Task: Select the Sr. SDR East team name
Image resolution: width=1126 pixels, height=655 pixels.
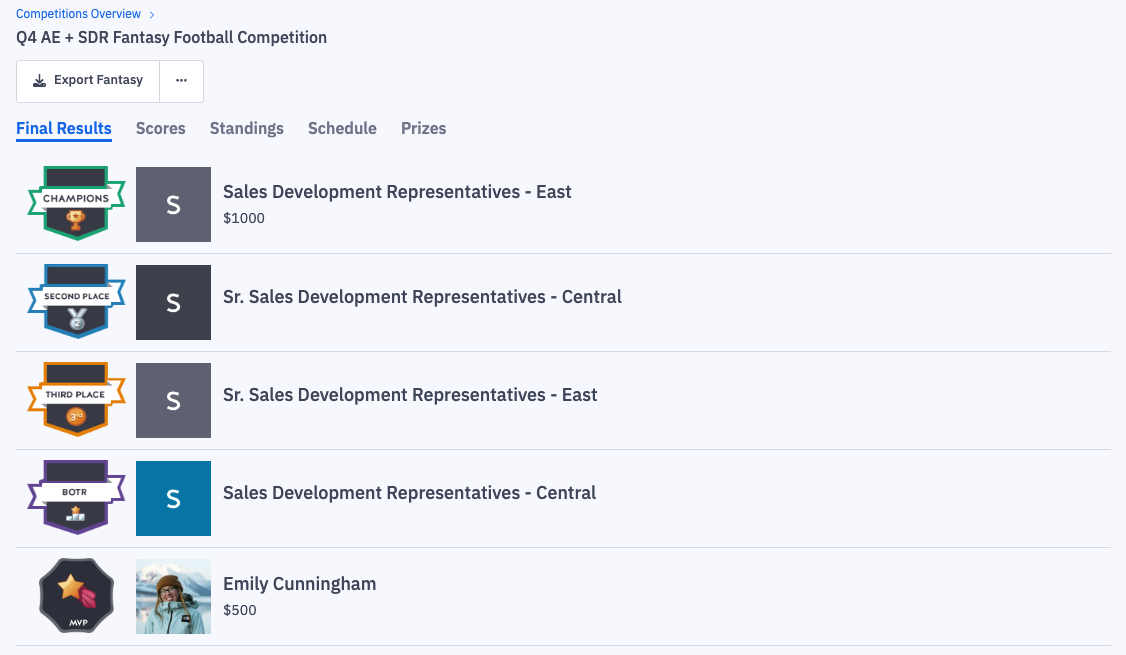Action: pyautogui.click(x=410, y=394)
